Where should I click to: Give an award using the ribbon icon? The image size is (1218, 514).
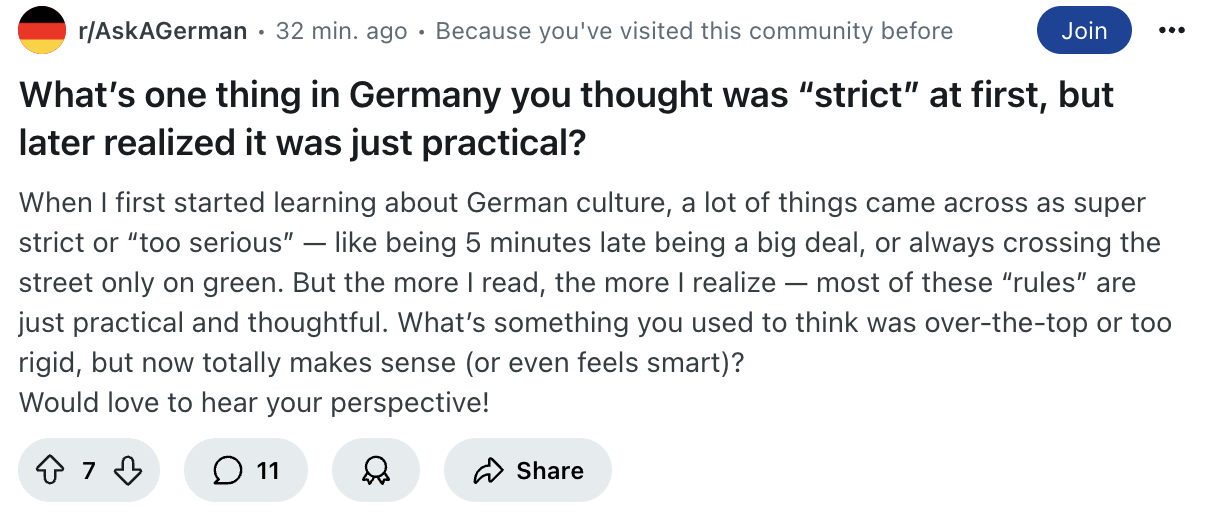point(375,470)
